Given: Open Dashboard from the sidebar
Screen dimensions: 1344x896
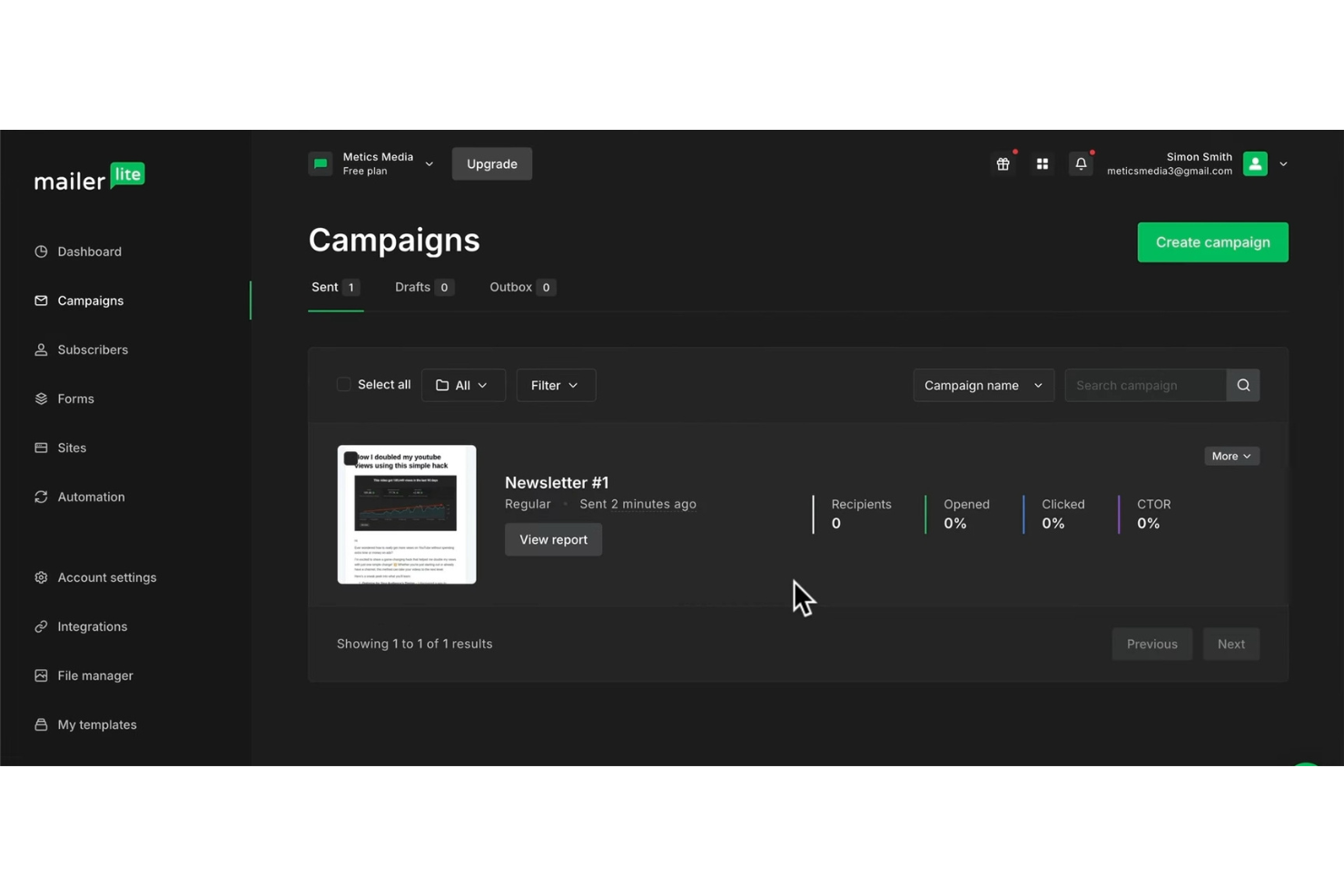Looking at the screenshot, I should coord(89,251).
